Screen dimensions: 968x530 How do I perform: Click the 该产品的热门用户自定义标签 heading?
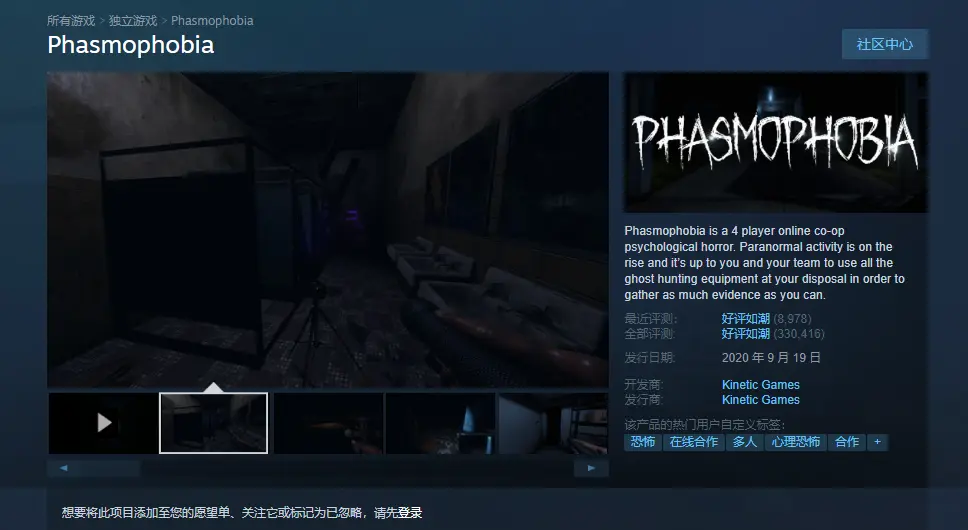pyautogui.click(x=704, y=424)
